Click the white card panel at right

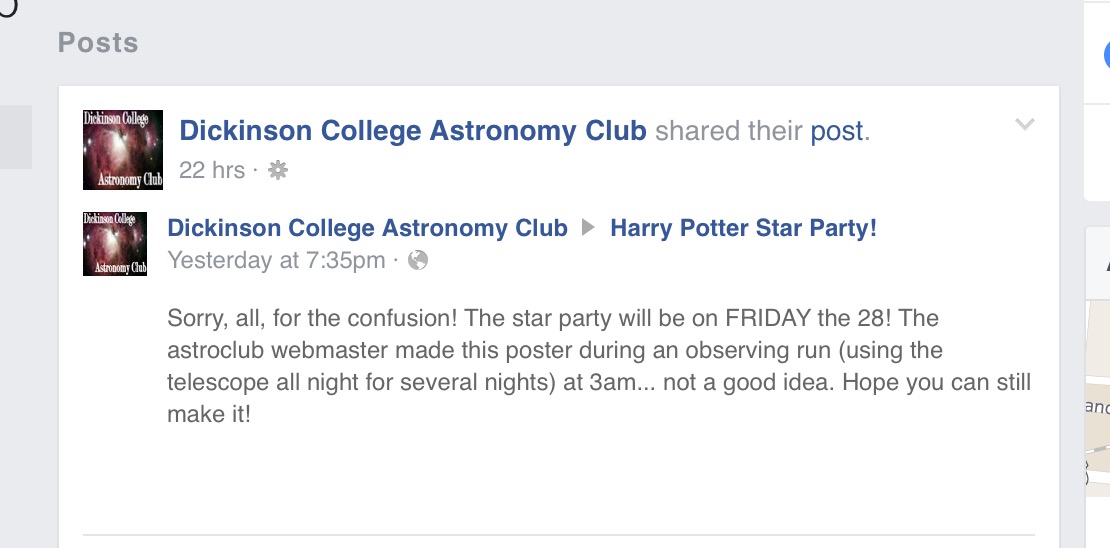point(1097,101)
